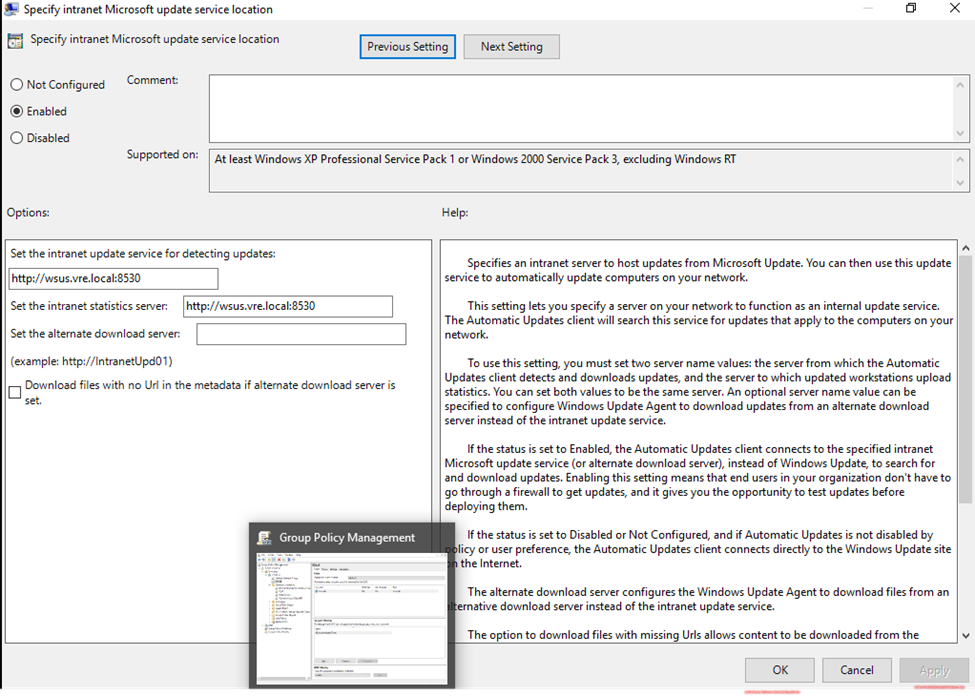Image resolution: width=975 pixels, height=696 pixels.
Task: Click the Help pane scroll-up arrow
Action: [x=964, y=248]
